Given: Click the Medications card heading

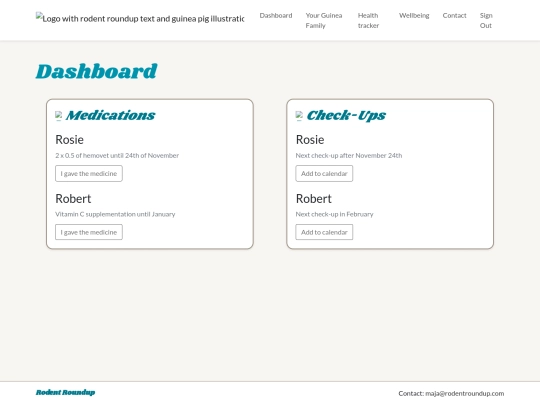Looking at the screenshot, I should [x=111, y=115].
